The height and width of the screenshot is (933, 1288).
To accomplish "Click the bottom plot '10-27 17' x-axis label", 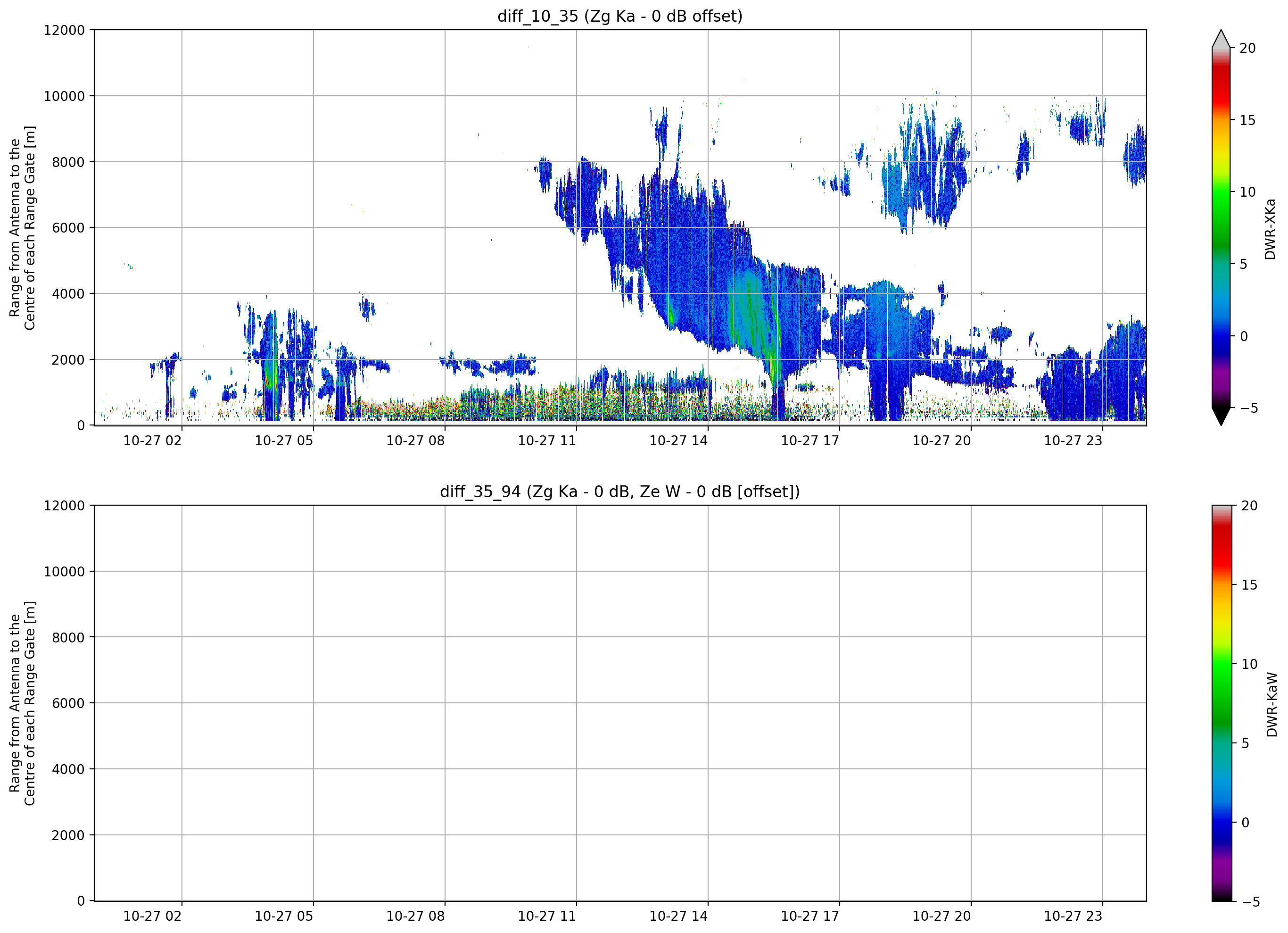I will point(810,916).
